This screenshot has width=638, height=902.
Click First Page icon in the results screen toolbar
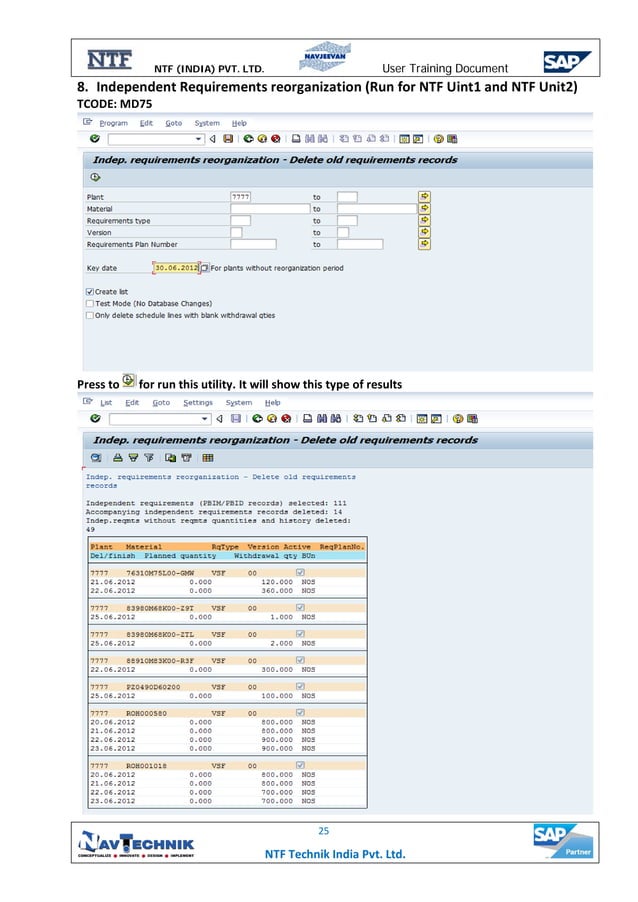(x=358, y=419)
